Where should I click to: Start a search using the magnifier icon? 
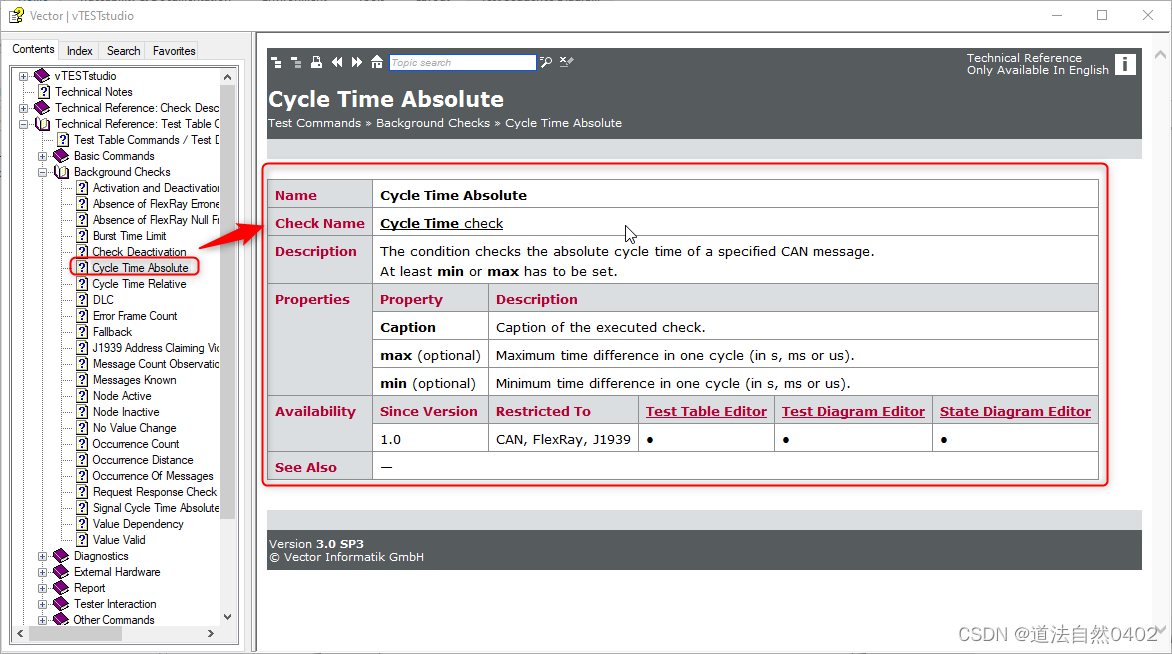point(545,61)
